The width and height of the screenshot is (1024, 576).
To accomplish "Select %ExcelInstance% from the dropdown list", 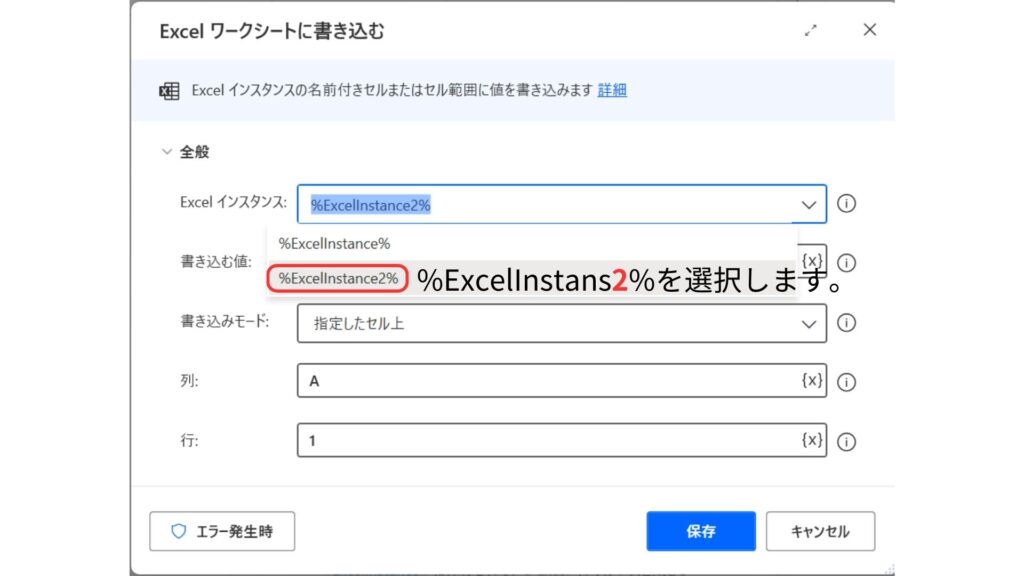I will 334,243.
